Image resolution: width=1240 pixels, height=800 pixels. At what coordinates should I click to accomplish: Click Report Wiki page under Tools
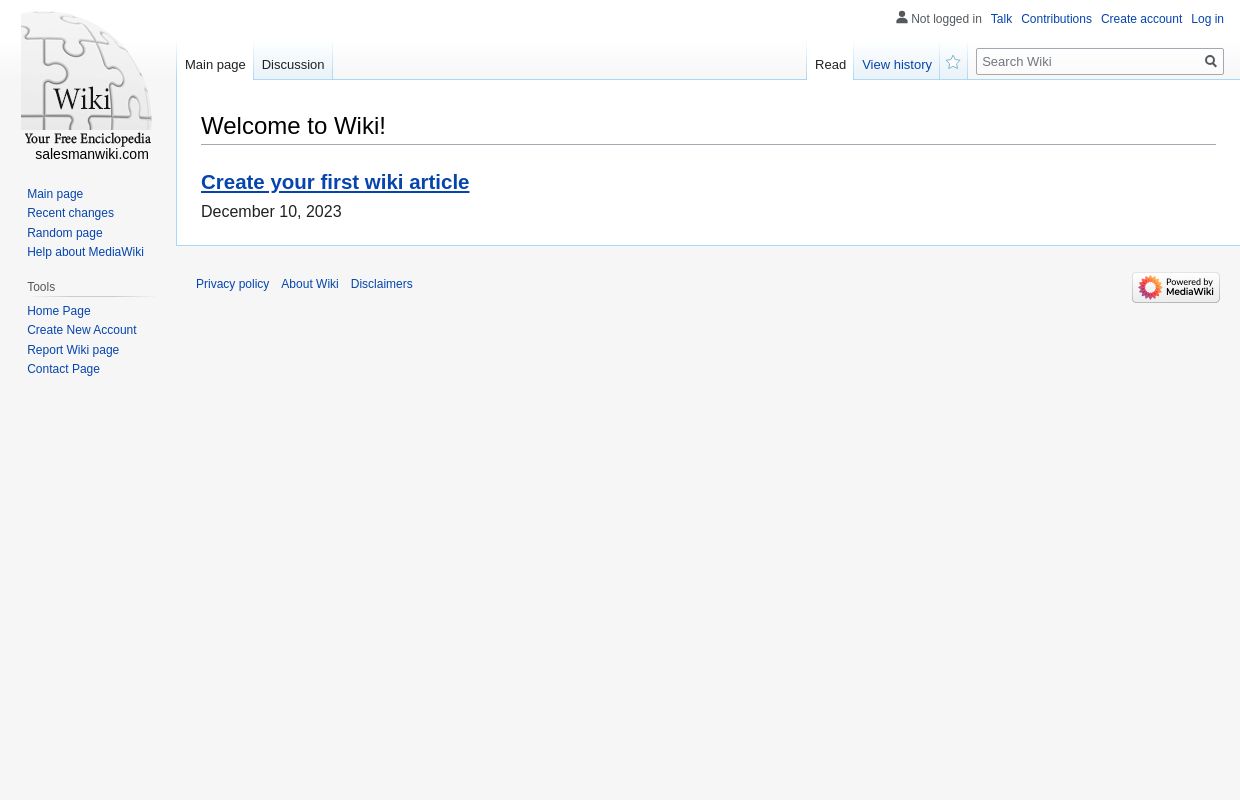coord(73,349)
